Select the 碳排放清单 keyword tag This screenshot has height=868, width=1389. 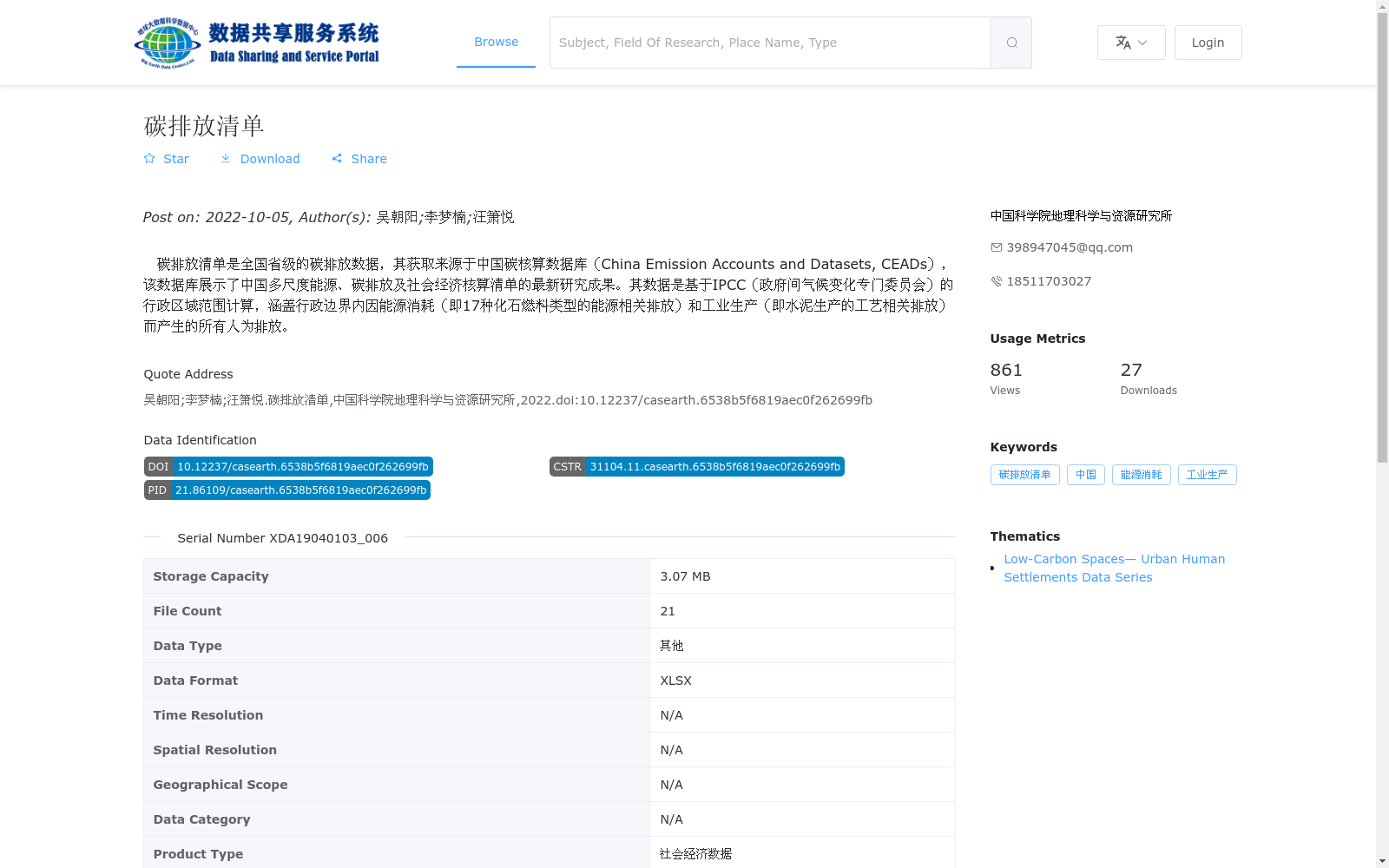pos(1024,474)
